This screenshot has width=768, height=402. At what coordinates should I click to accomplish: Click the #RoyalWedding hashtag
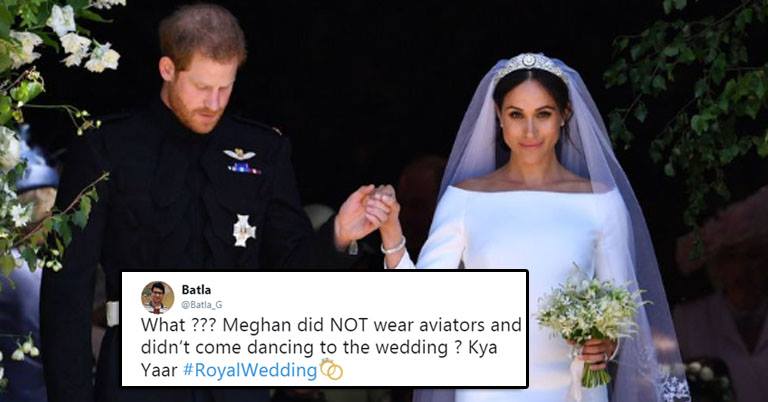250,370
